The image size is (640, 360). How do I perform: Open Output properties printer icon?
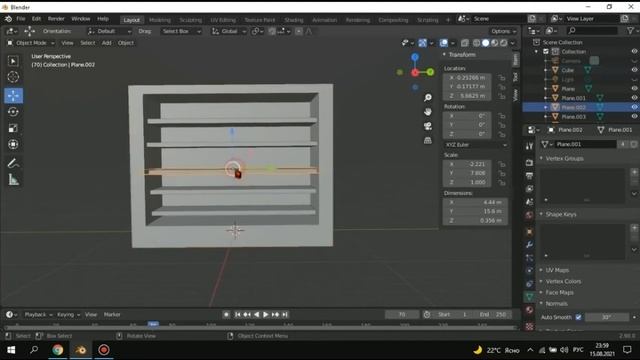529,176
